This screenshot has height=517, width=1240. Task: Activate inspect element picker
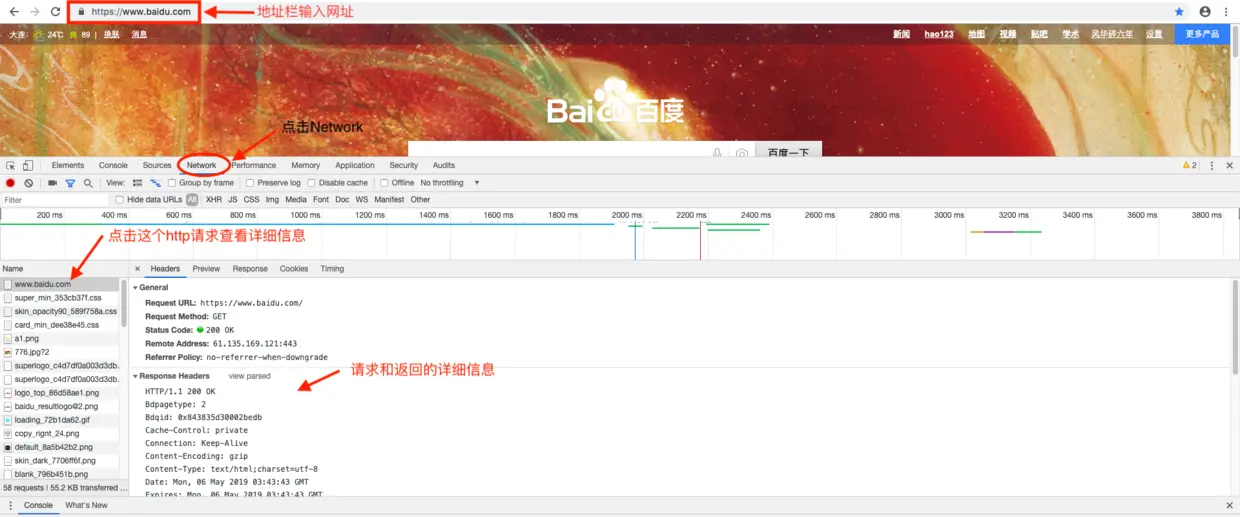11,165
